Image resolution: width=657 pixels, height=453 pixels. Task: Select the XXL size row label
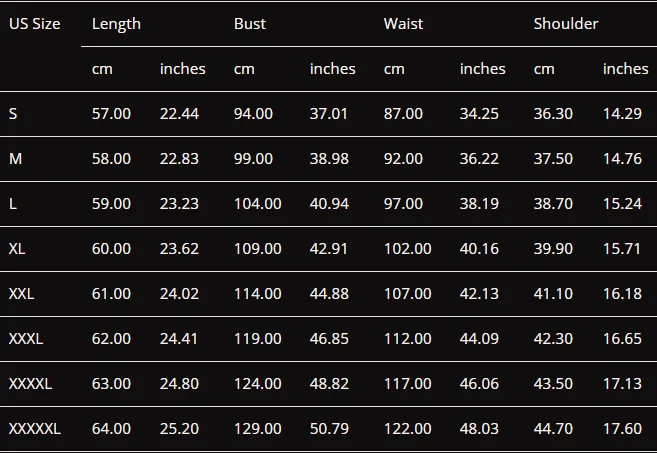(21, 294)
